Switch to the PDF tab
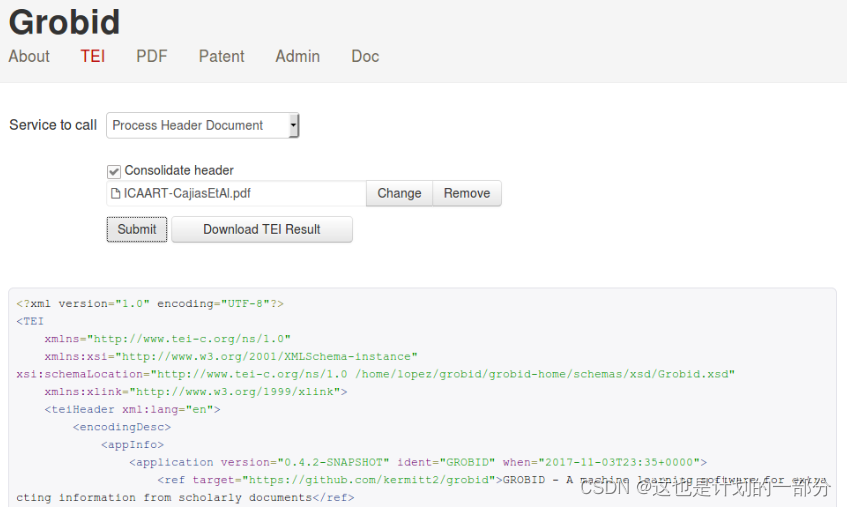Image resolution: width=847 pixels, height=507 pixels. click(x=152, y=56)
